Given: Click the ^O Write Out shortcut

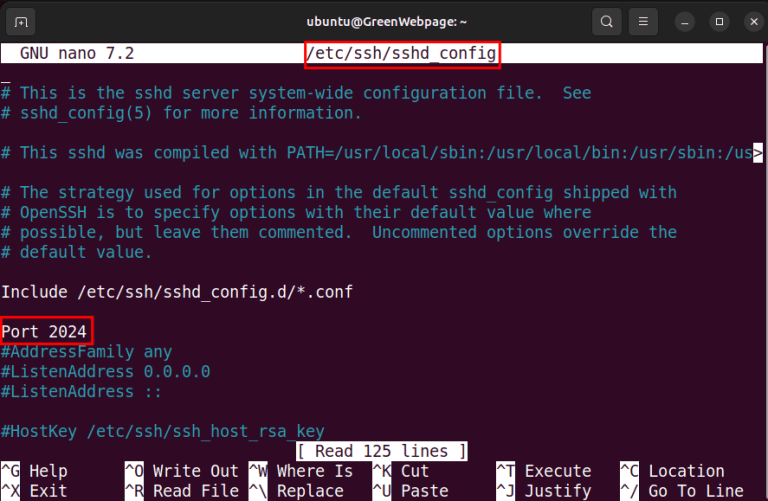Looking at the screenshot, I should (182, 471).
